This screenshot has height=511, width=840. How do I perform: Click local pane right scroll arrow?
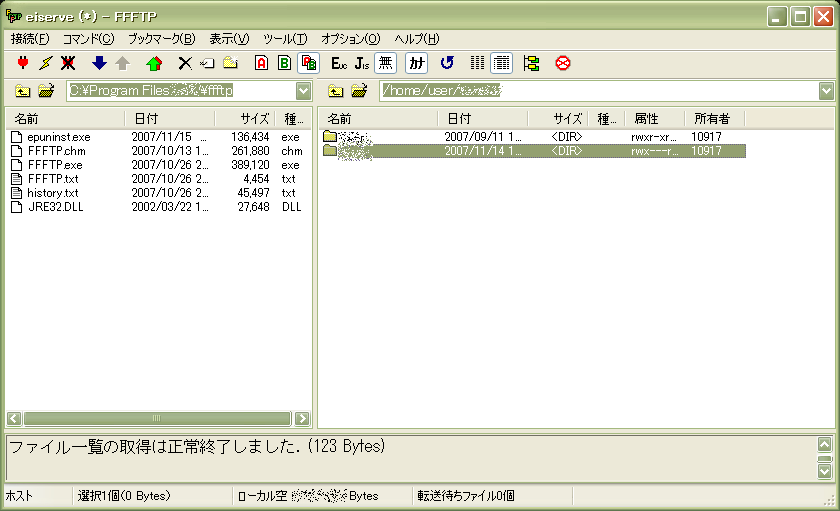(x=302, y=418)
